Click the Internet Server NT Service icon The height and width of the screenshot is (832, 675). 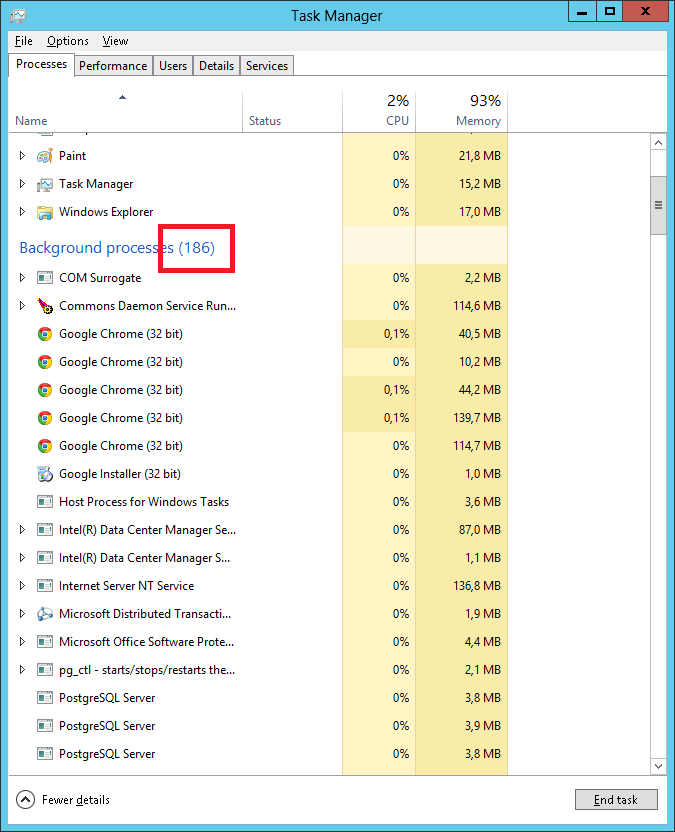point(44,586)
